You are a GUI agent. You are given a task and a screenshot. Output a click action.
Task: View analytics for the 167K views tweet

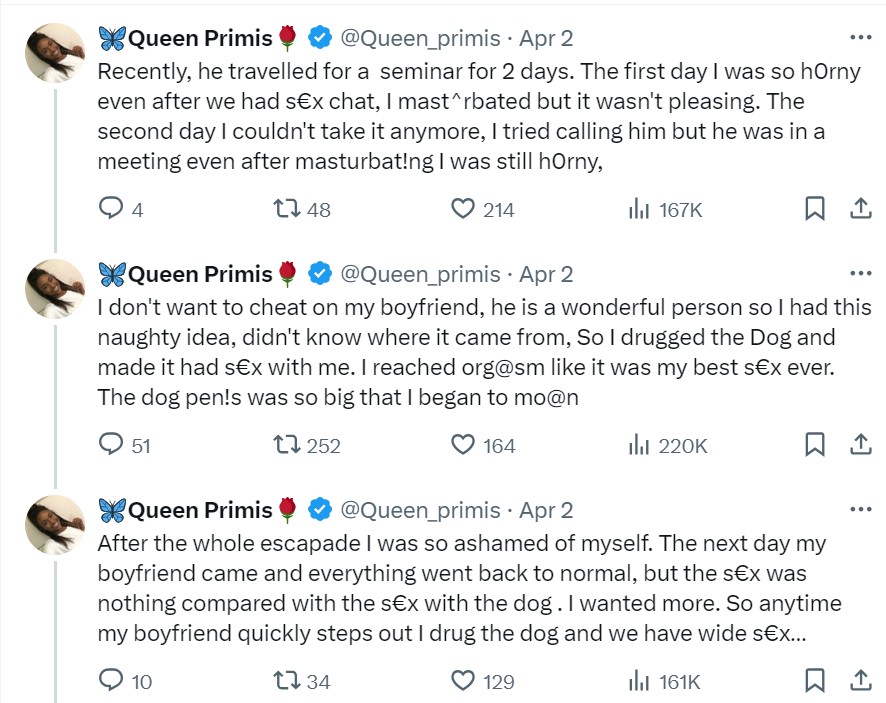pos(639,209)
